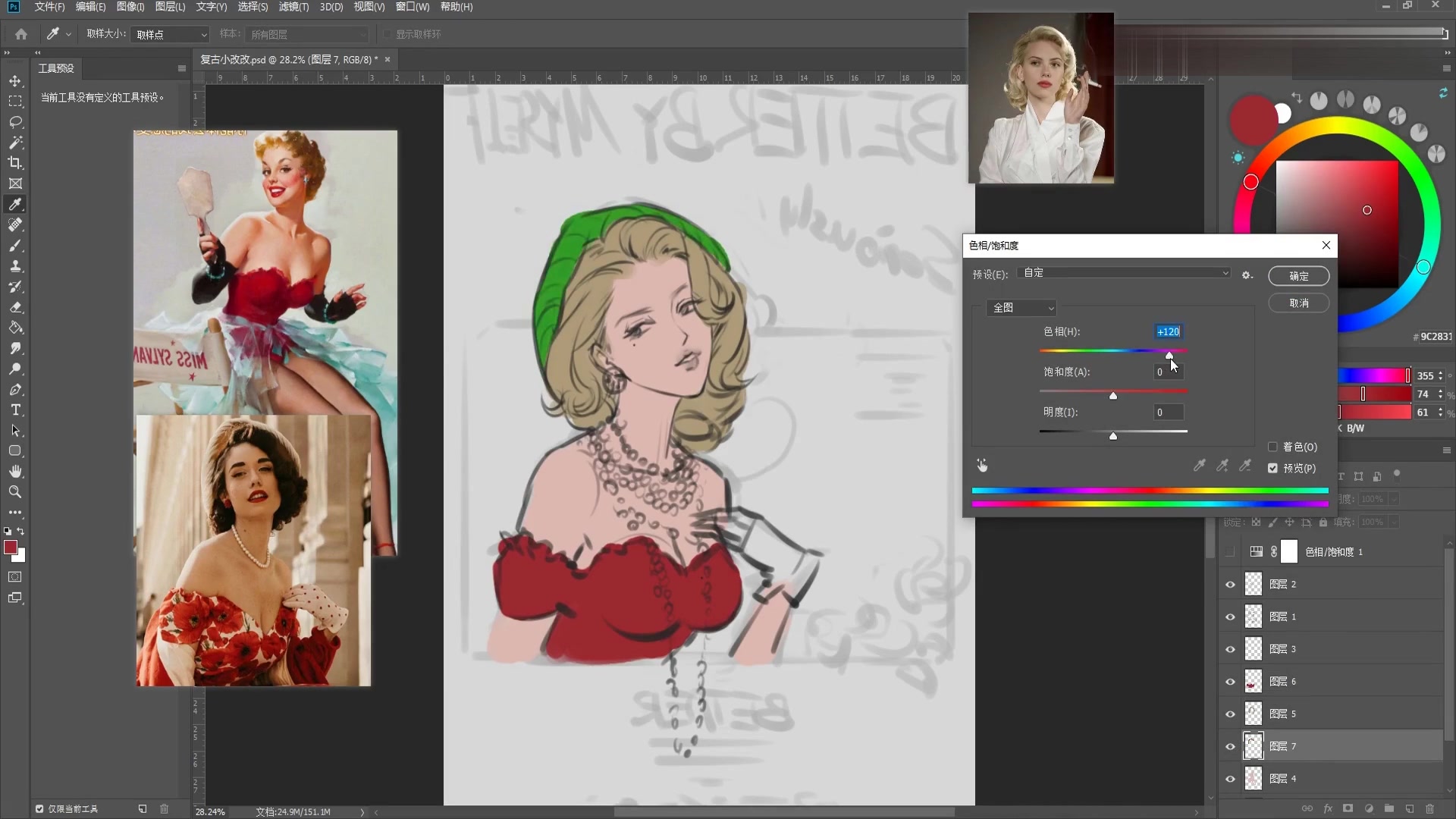This screenshot has width=1456, height=819.
Task: Select the Spot Healing Brush tool
Action: [x=15, y=224]
